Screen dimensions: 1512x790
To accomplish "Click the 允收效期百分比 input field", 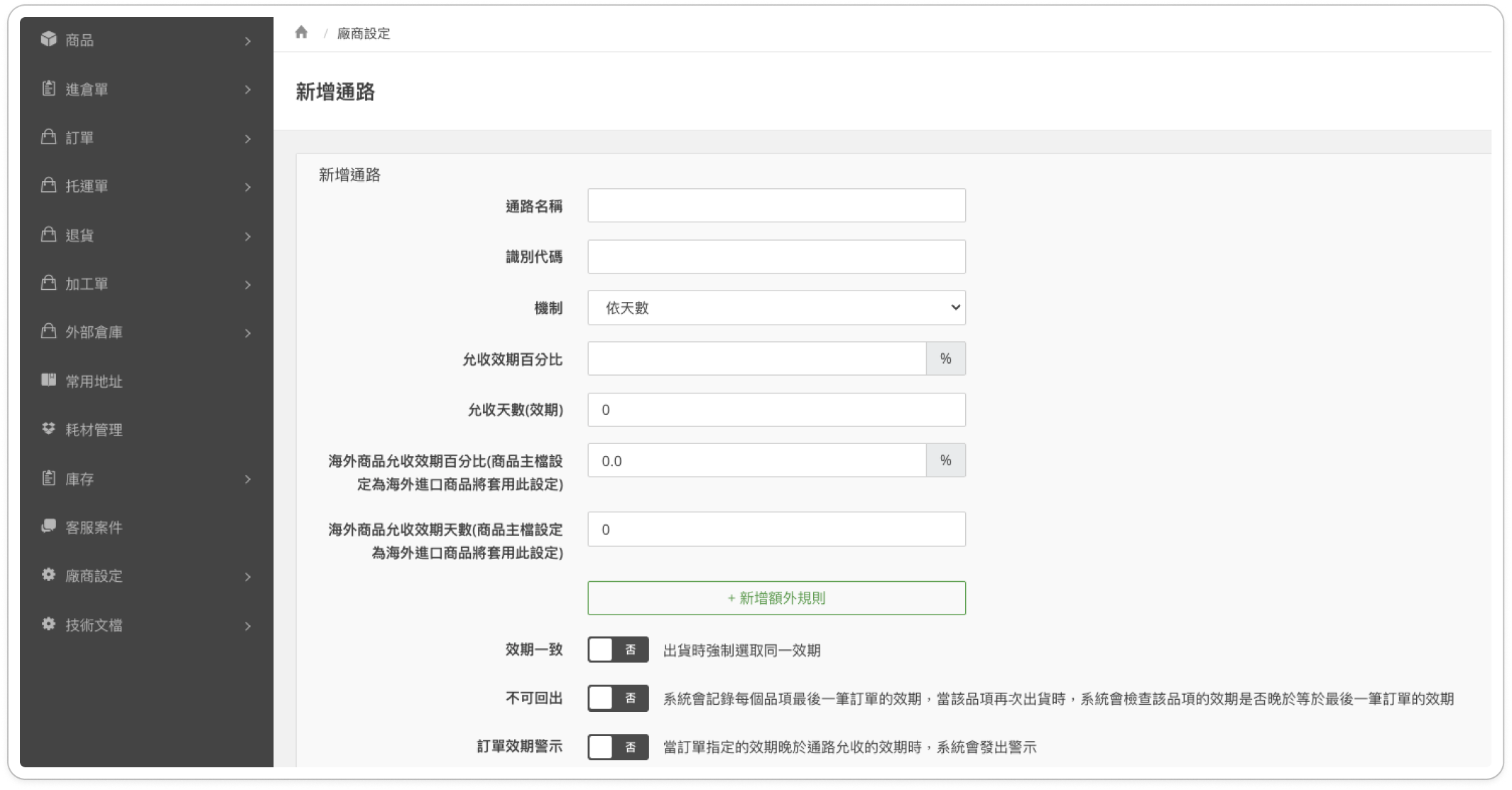I will [x=756, y=359].
